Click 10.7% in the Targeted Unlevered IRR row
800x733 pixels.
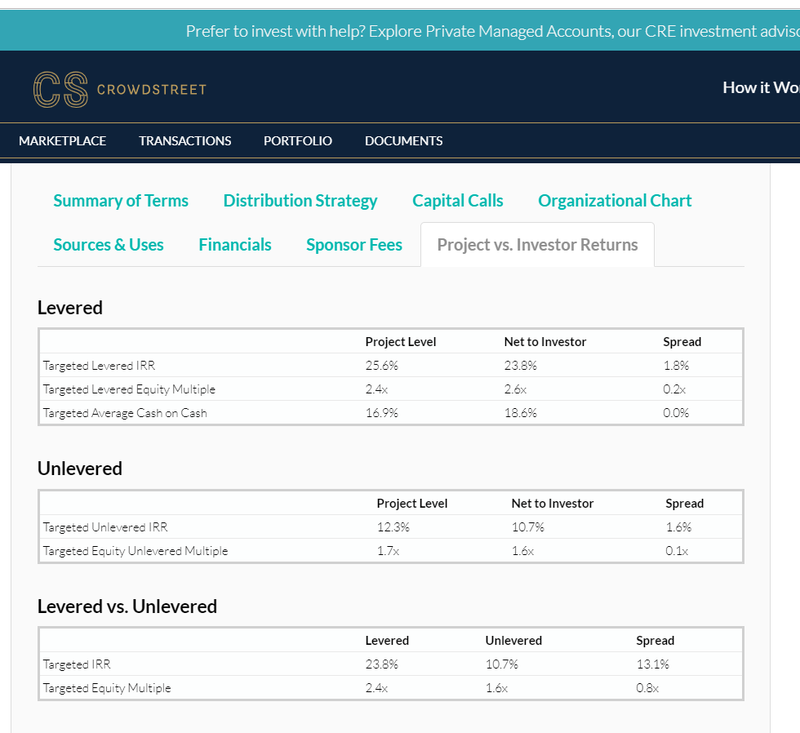coord(528,527)
